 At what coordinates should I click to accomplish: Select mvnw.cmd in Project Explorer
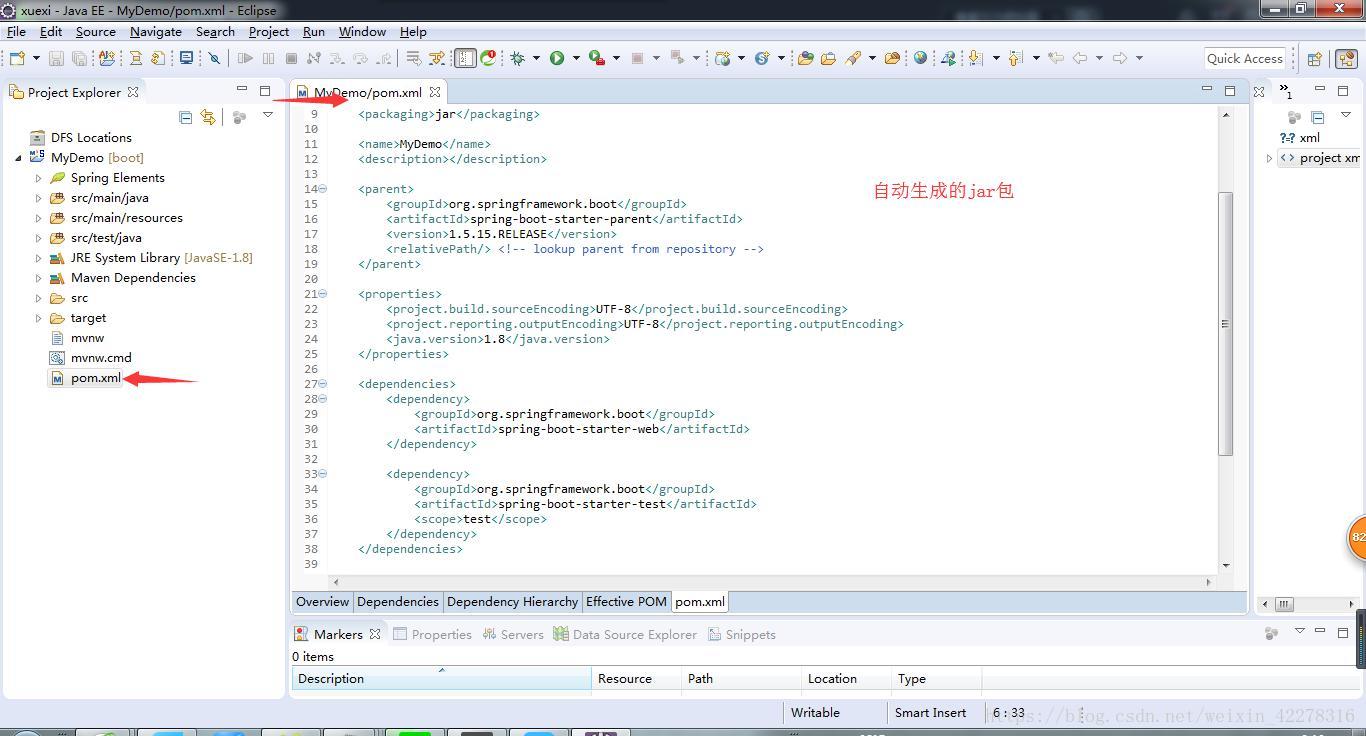tap(90, 358)
